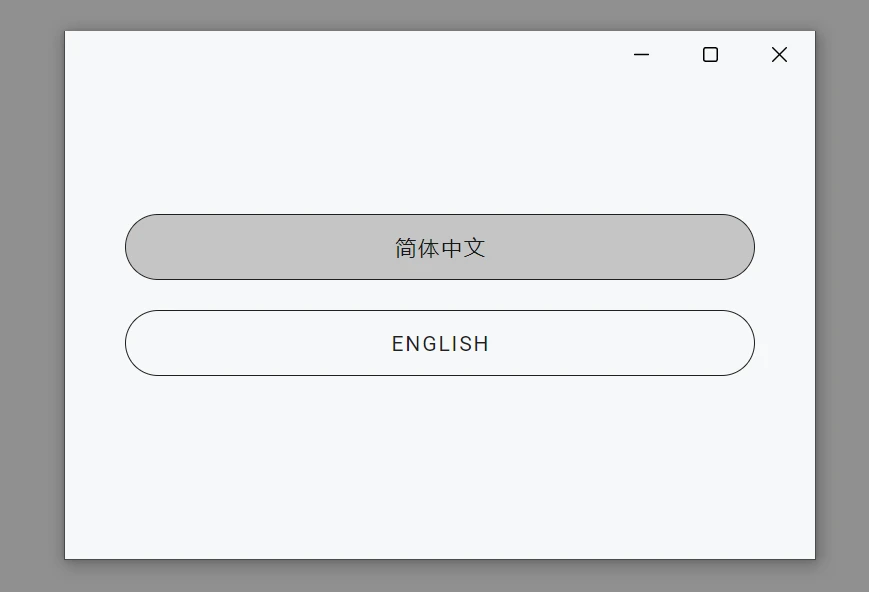Pick 简体中文 from the language choices
Image resolution: width=869 pixels, height=592 pixels.
coord(440,247)
